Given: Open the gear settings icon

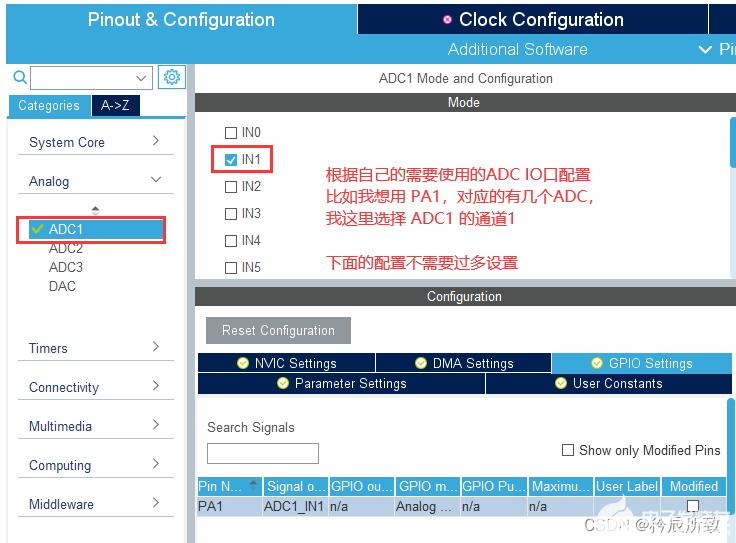Looking at the screenshot, I should [x=172, y=77].
